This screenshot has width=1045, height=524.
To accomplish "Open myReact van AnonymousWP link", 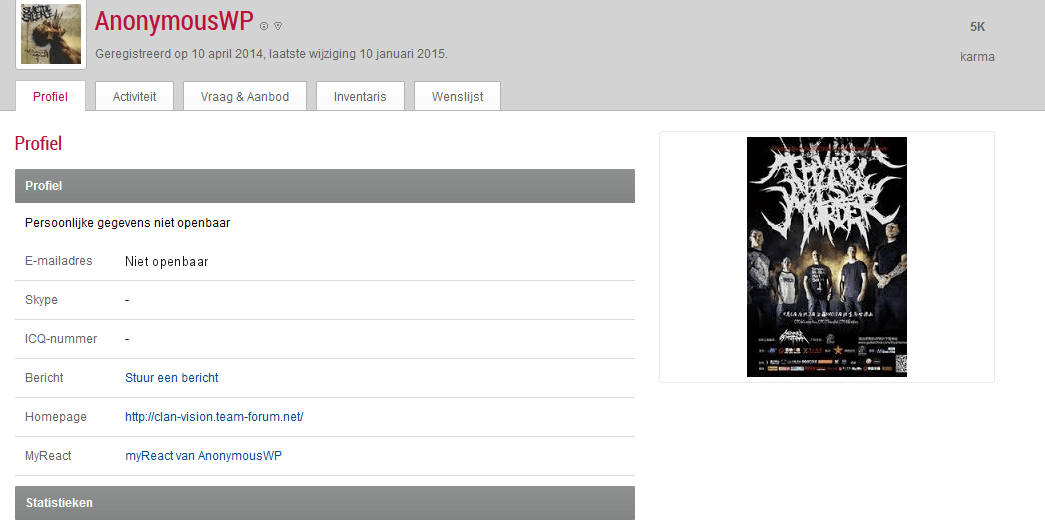I will click(x=203, y=455).
